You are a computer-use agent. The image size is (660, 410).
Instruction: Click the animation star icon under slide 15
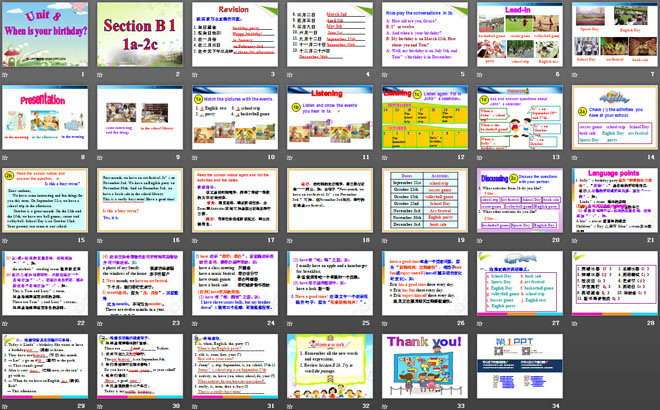coord(5,240)
